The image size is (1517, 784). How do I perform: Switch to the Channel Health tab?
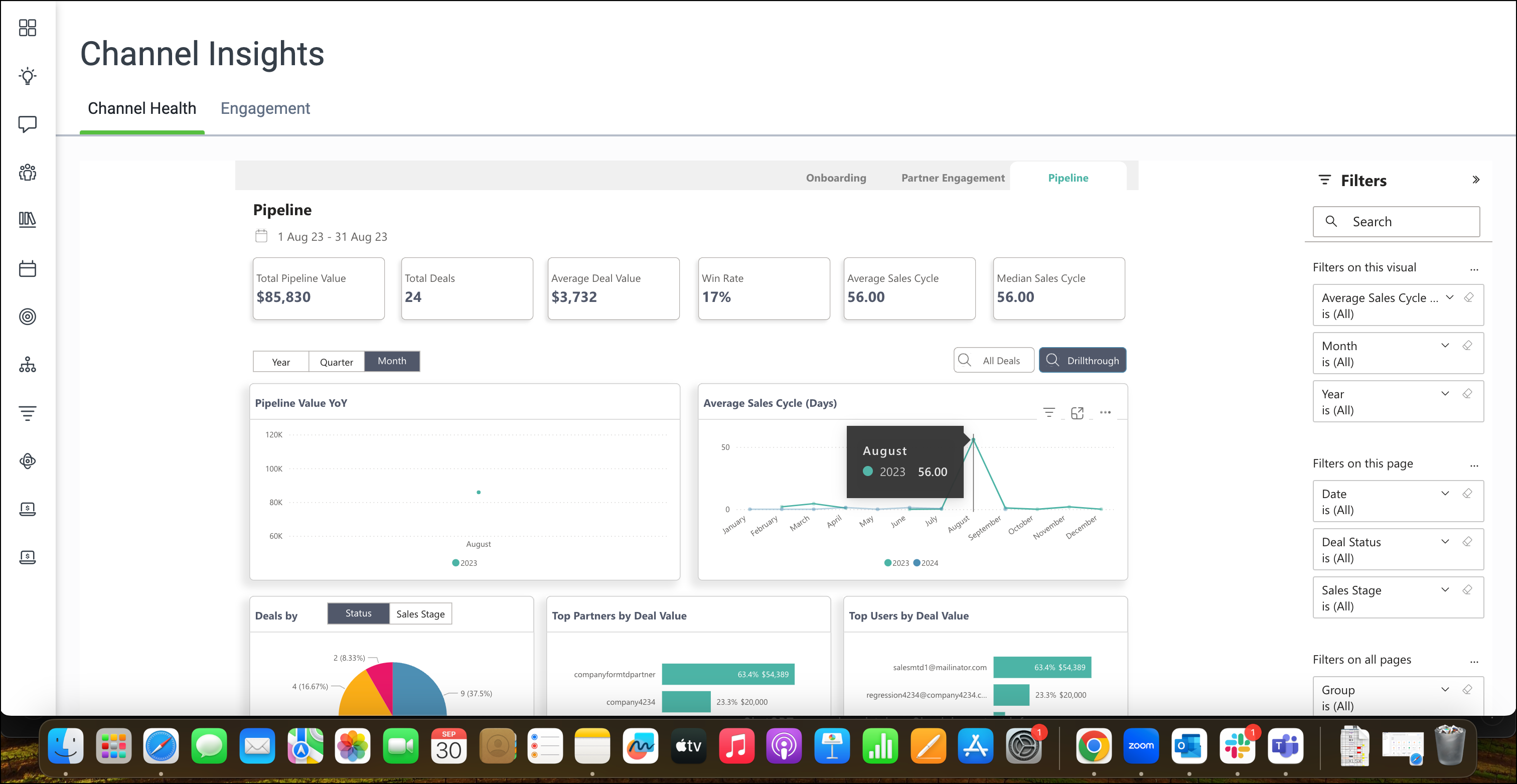[x=142, y=108]
